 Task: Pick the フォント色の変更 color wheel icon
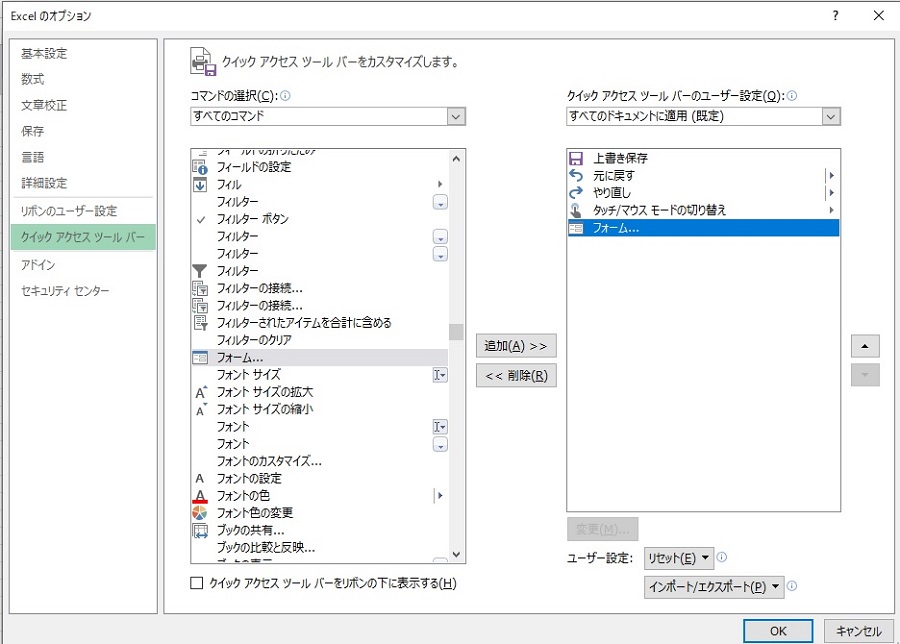pos(200,513)
